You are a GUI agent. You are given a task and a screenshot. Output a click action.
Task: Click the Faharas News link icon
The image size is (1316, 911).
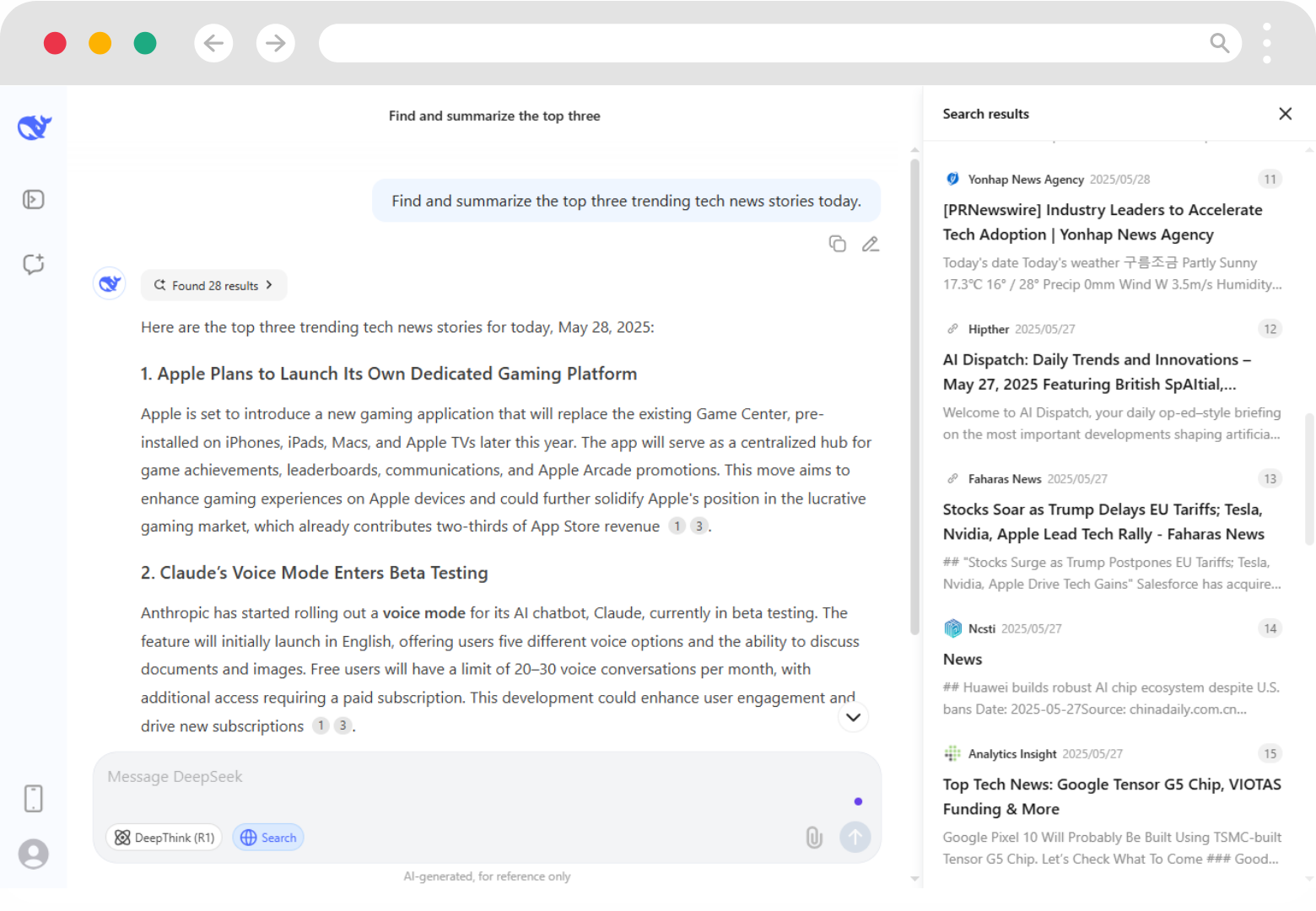(952, 478)
